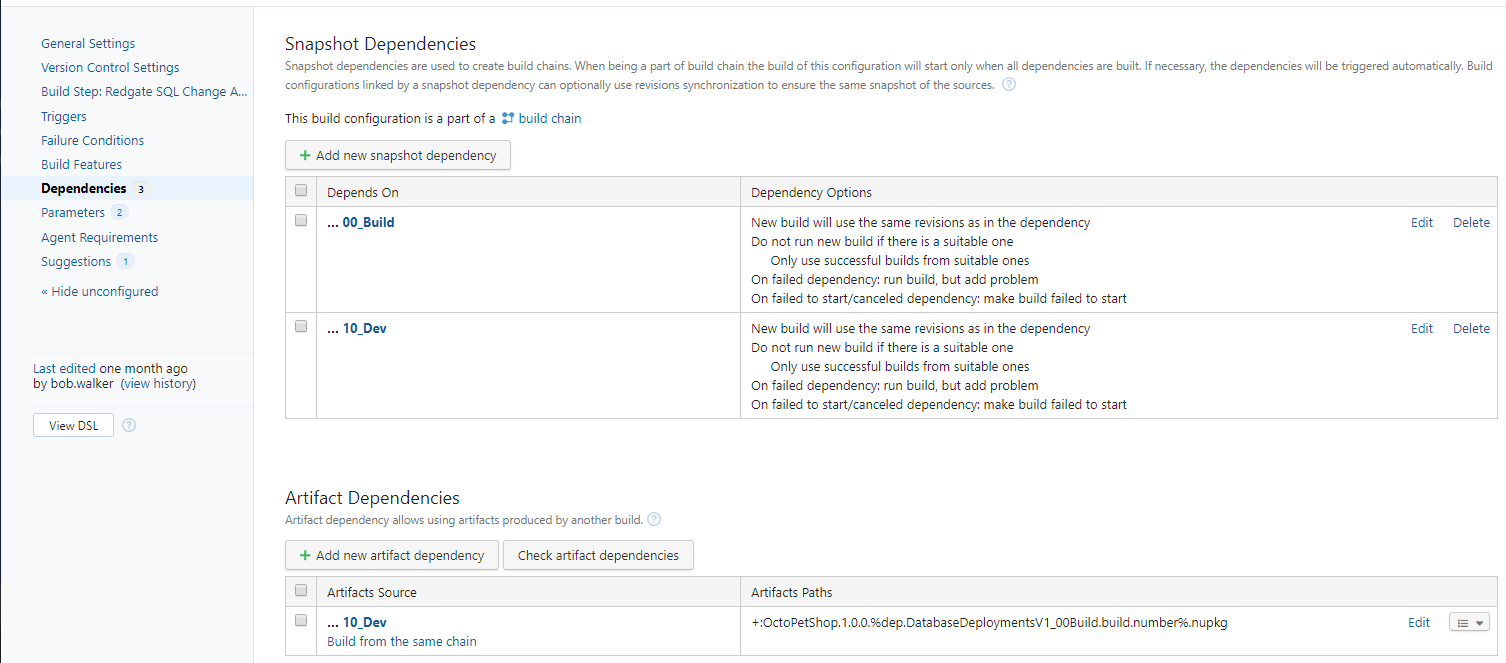Open the Parameters section
The image size is (1506, 663).
73,213
